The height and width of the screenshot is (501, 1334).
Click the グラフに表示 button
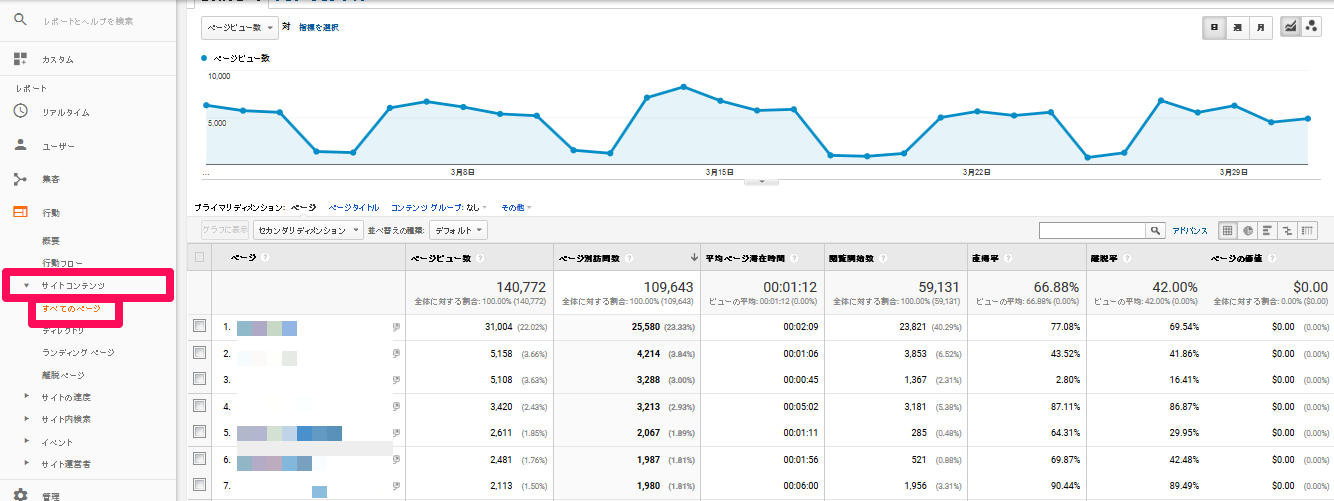pyautogui.click(x=225, y=230)
